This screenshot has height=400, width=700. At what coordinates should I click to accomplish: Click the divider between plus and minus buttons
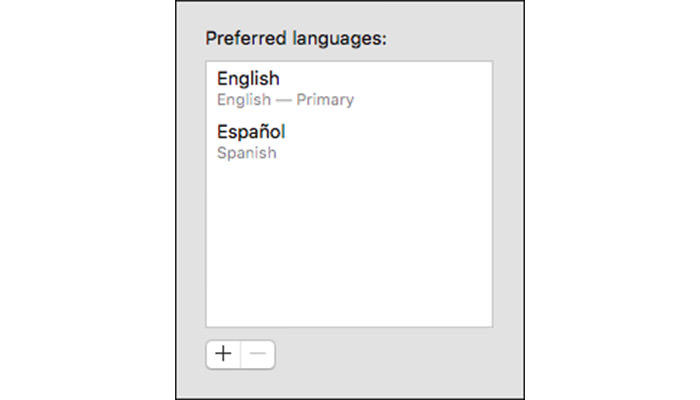point(241,354)
